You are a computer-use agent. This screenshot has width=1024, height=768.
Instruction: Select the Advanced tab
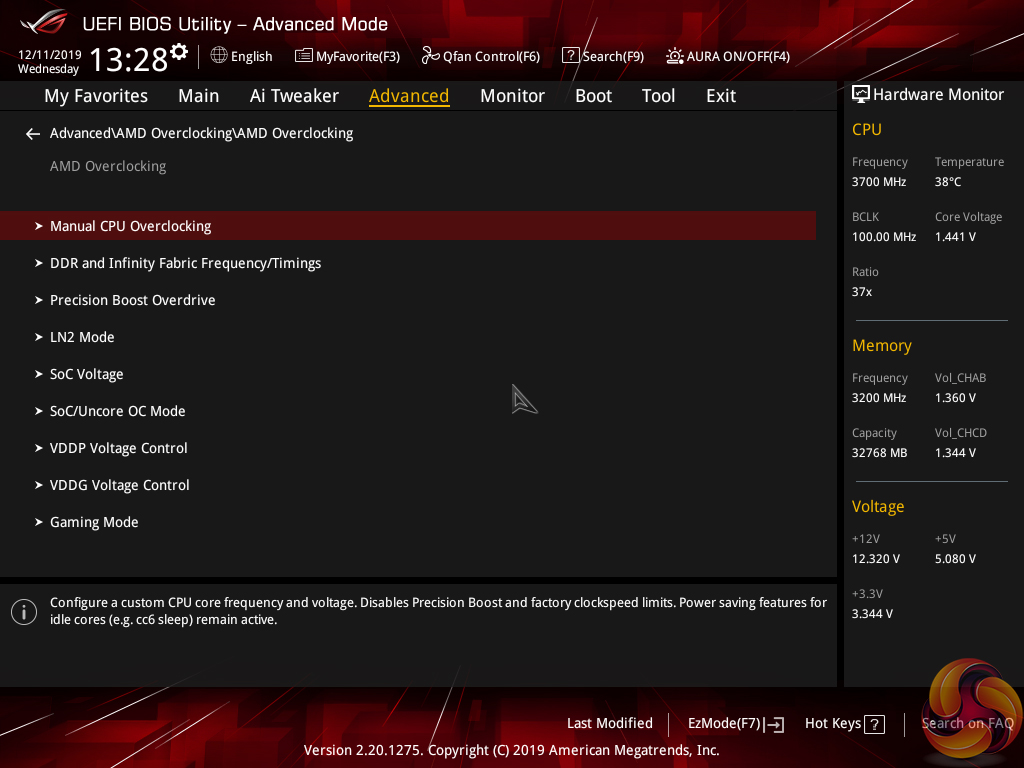coord(409,96)
